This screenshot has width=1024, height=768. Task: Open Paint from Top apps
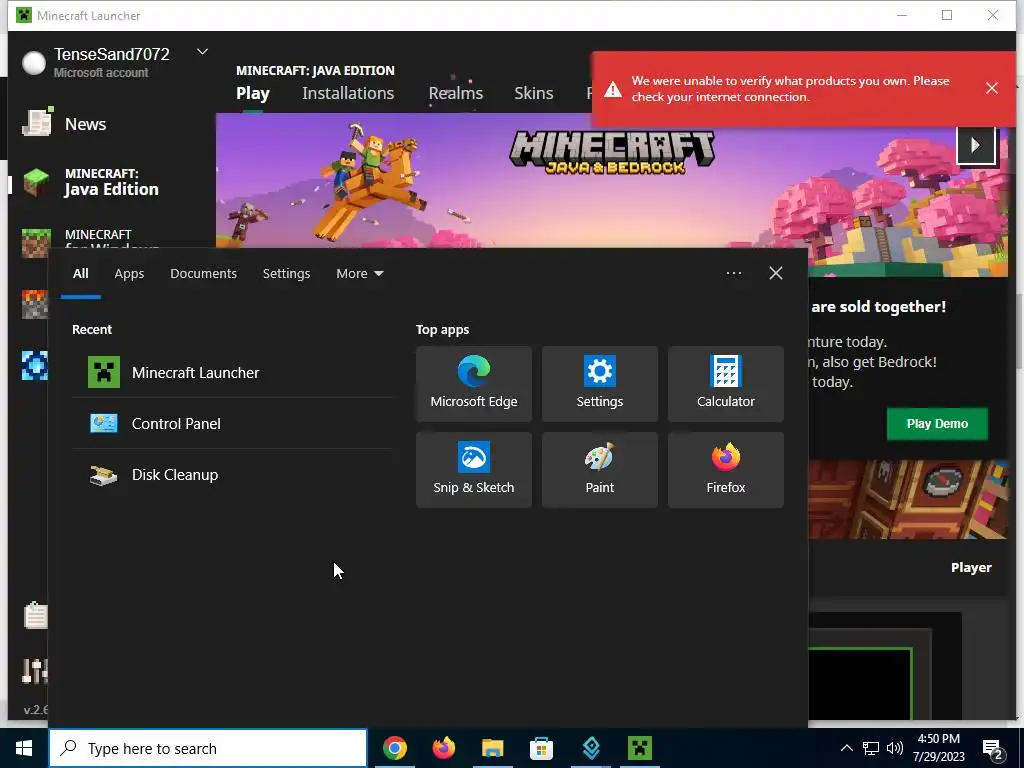(600, 470)
